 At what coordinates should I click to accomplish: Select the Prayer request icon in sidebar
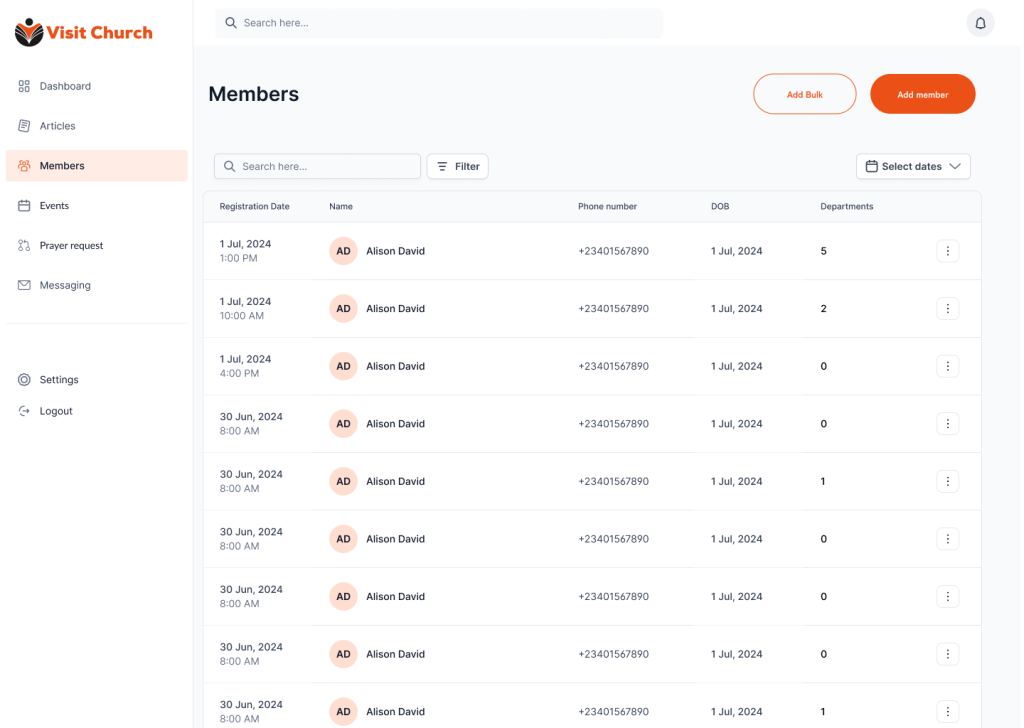point(24,246)
